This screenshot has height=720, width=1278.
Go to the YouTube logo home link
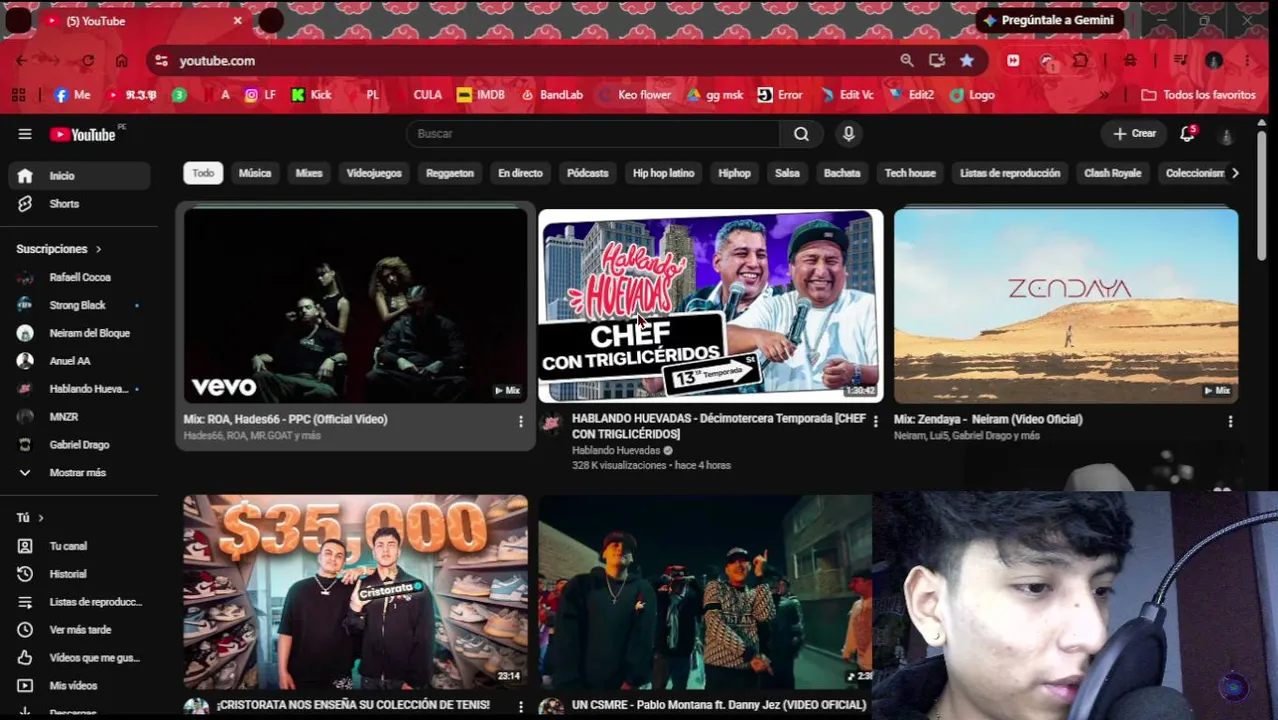coord(83,134)
